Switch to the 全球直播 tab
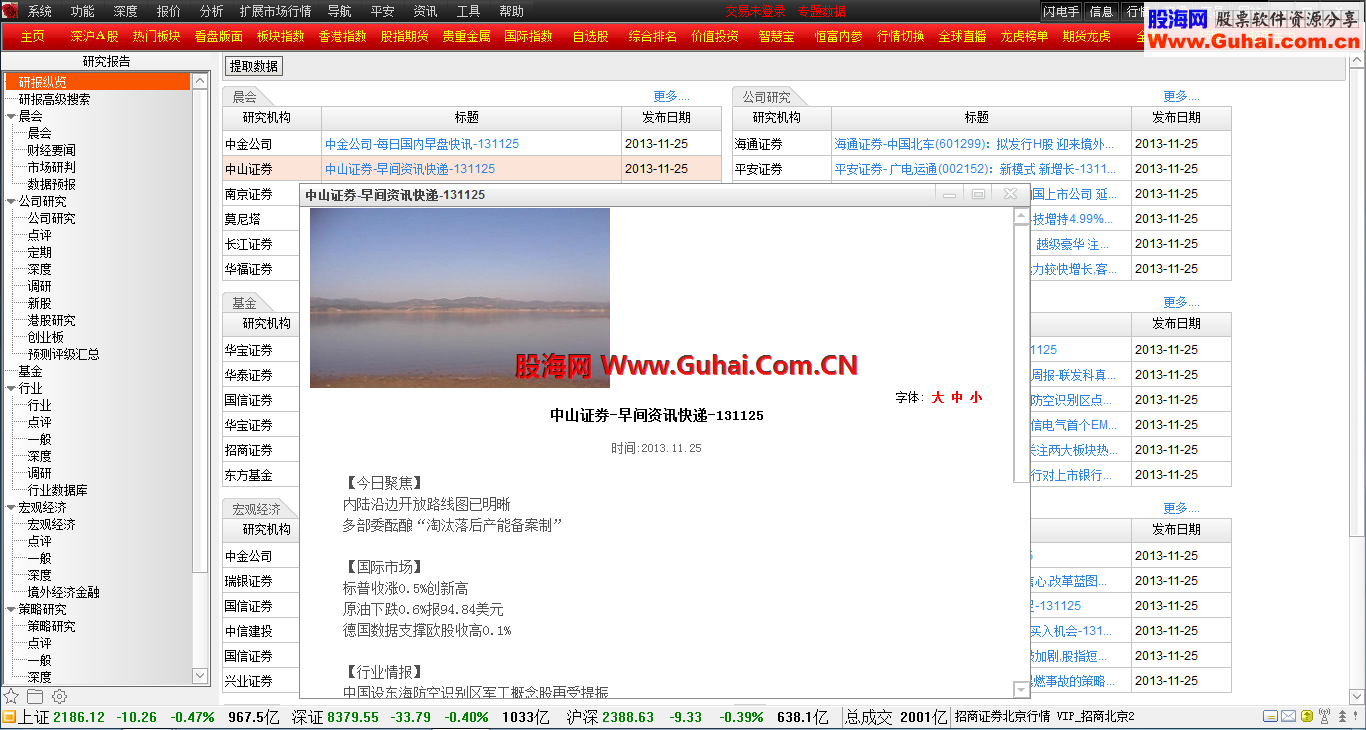Image resolution: width=1366 pixels, height=730 pixels. click(962, 36)
